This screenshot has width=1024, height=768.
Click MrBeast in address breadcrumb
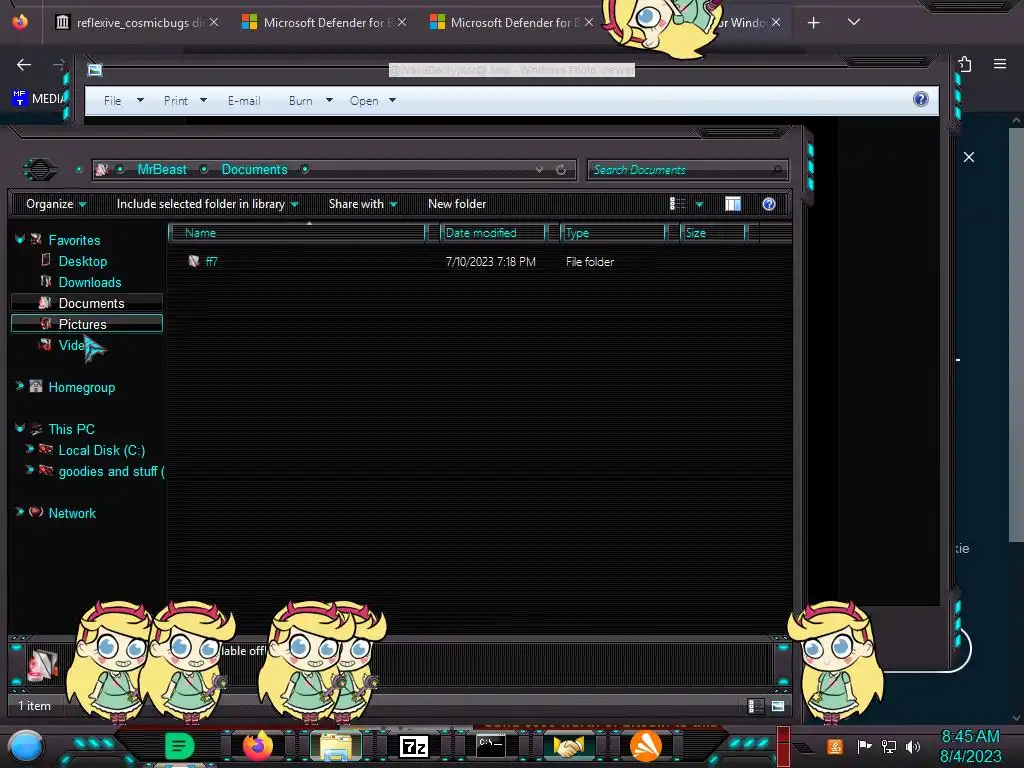[162, 170]
